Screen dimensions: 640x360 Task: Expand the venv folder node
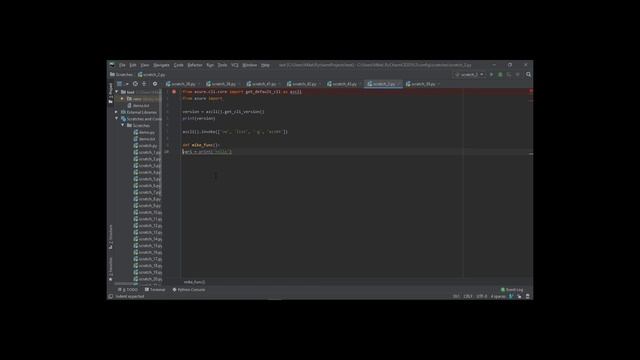pyautogui.click(x=122, y=99)
